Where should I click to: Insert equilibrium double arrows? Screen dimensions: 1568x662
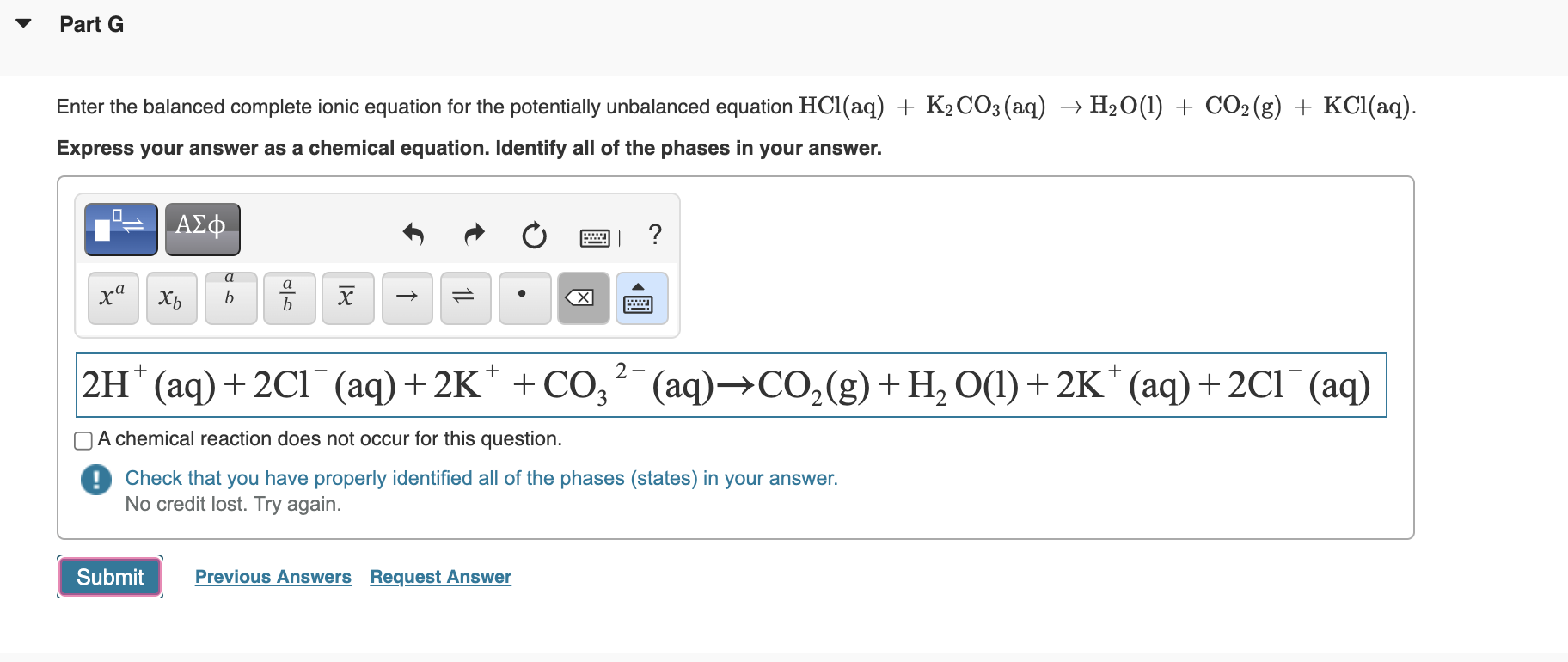click(465, 297)
